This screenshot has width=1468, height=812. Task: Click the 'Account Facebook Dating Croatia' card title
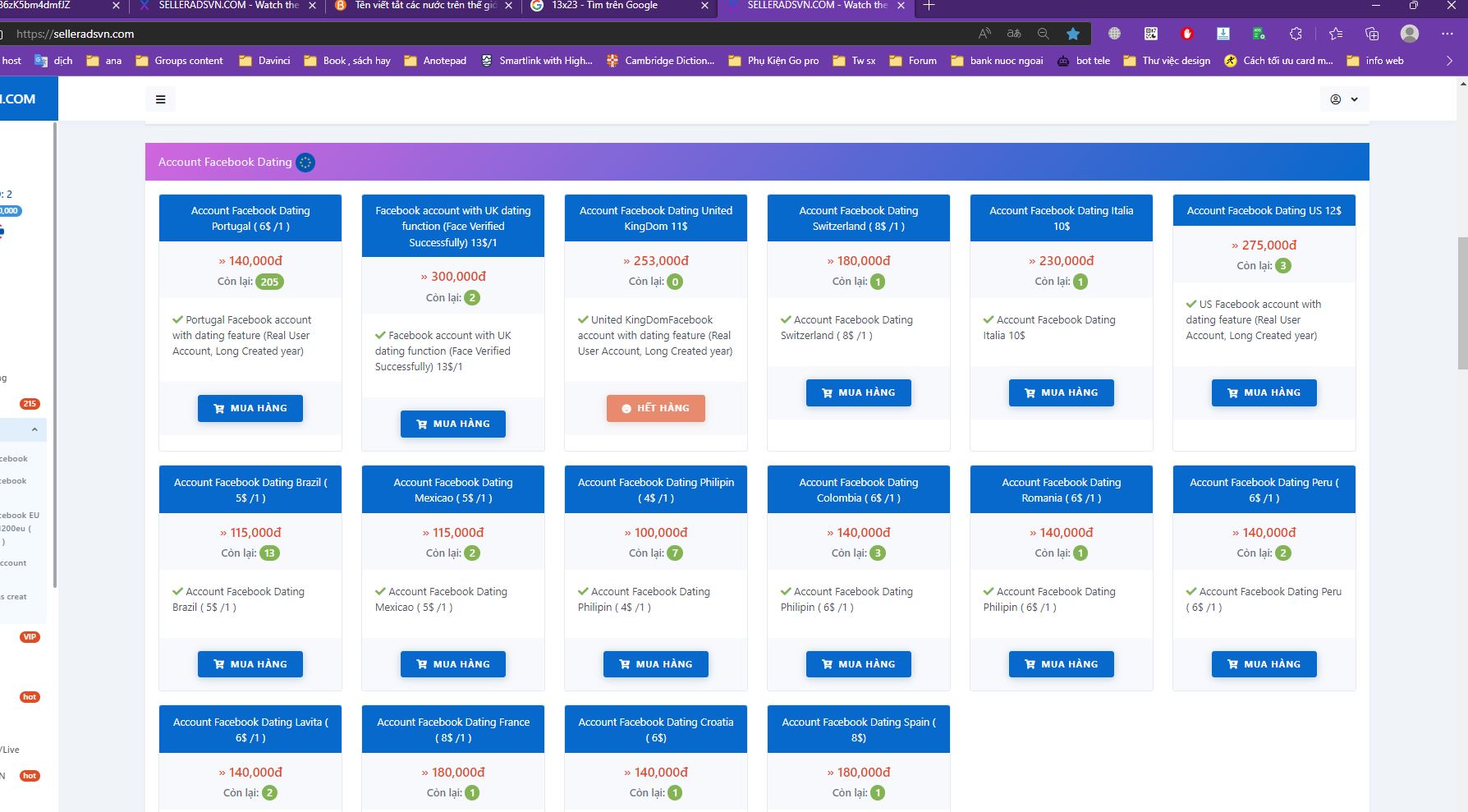(x=656, y=730)
